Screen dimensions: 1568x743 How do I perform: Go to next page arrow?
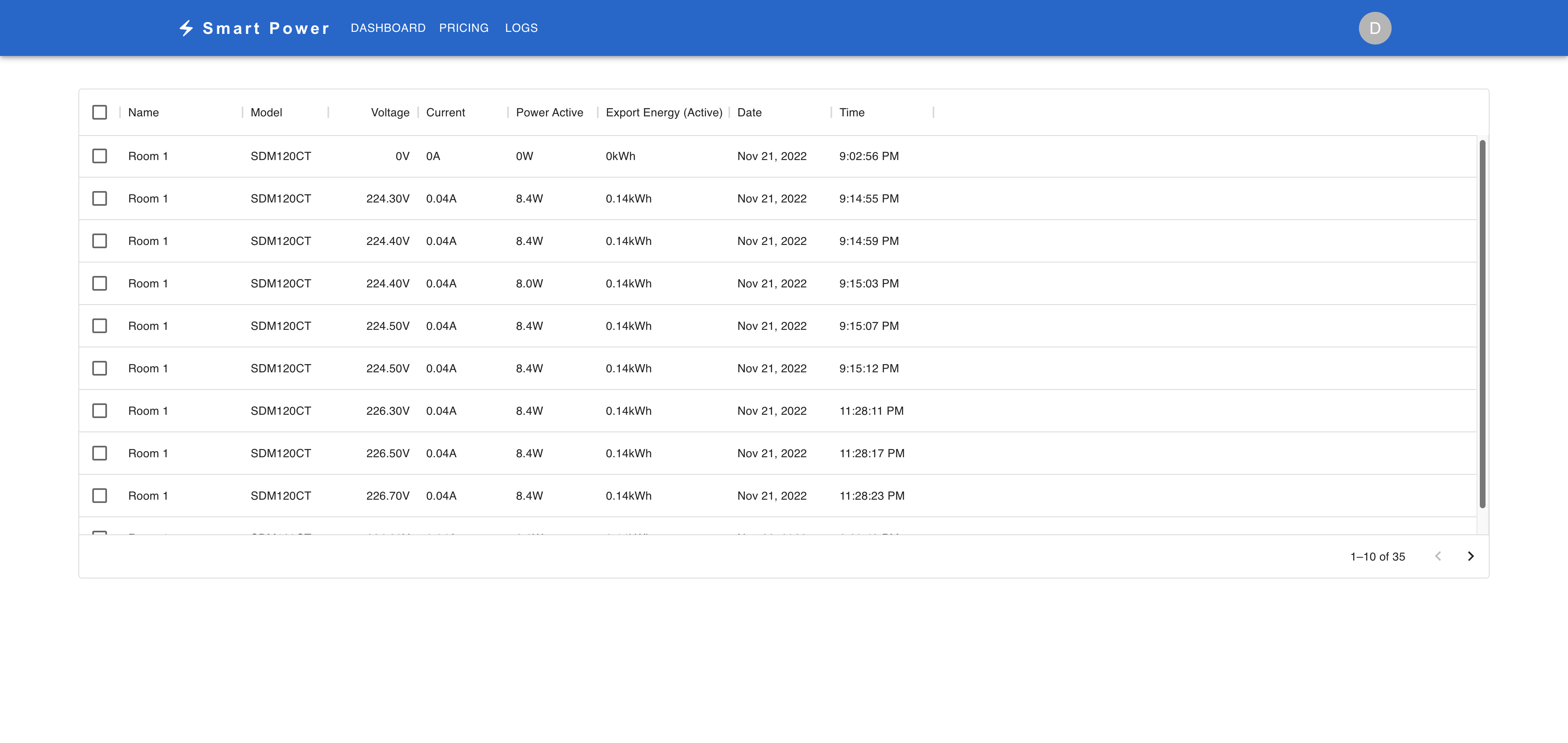click(1470, 556)
